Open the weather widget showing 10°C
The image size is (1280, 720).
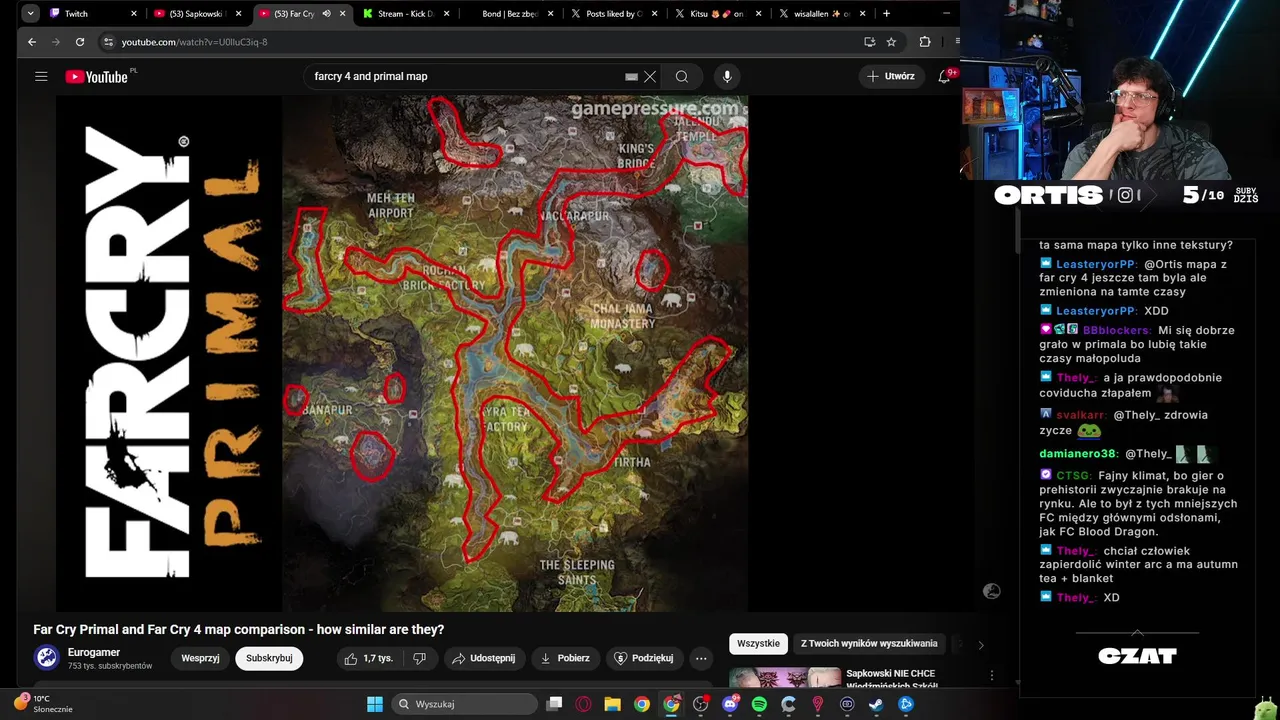[43, 704]
